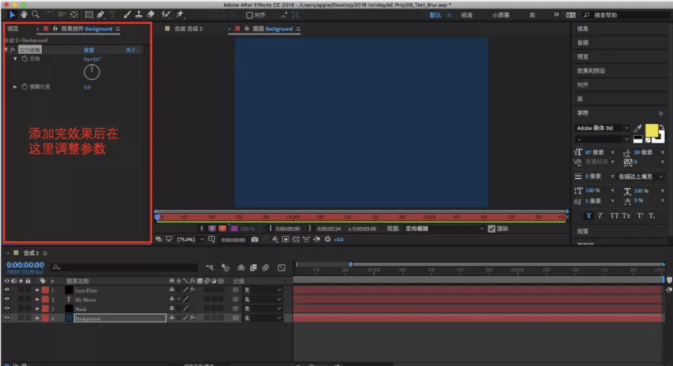Toggle the 渲染 checkbox in layer viewer

(491, 229)
